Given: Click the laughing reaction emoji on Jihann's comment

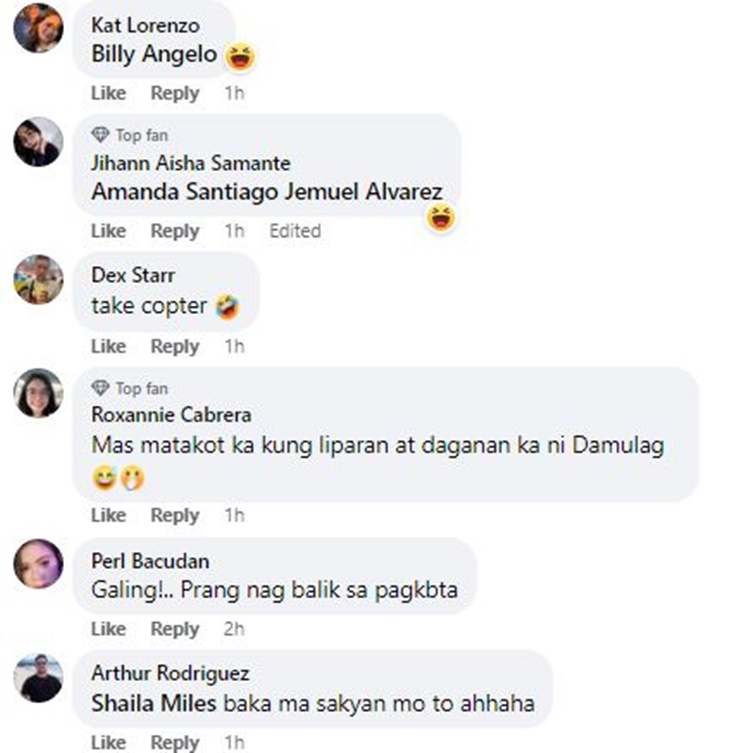Looking at the screenshot, I should coord(441,217).
